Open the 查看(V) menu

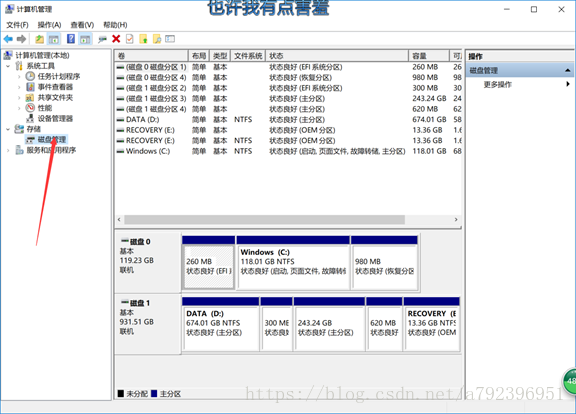click(x=82, y=25)
